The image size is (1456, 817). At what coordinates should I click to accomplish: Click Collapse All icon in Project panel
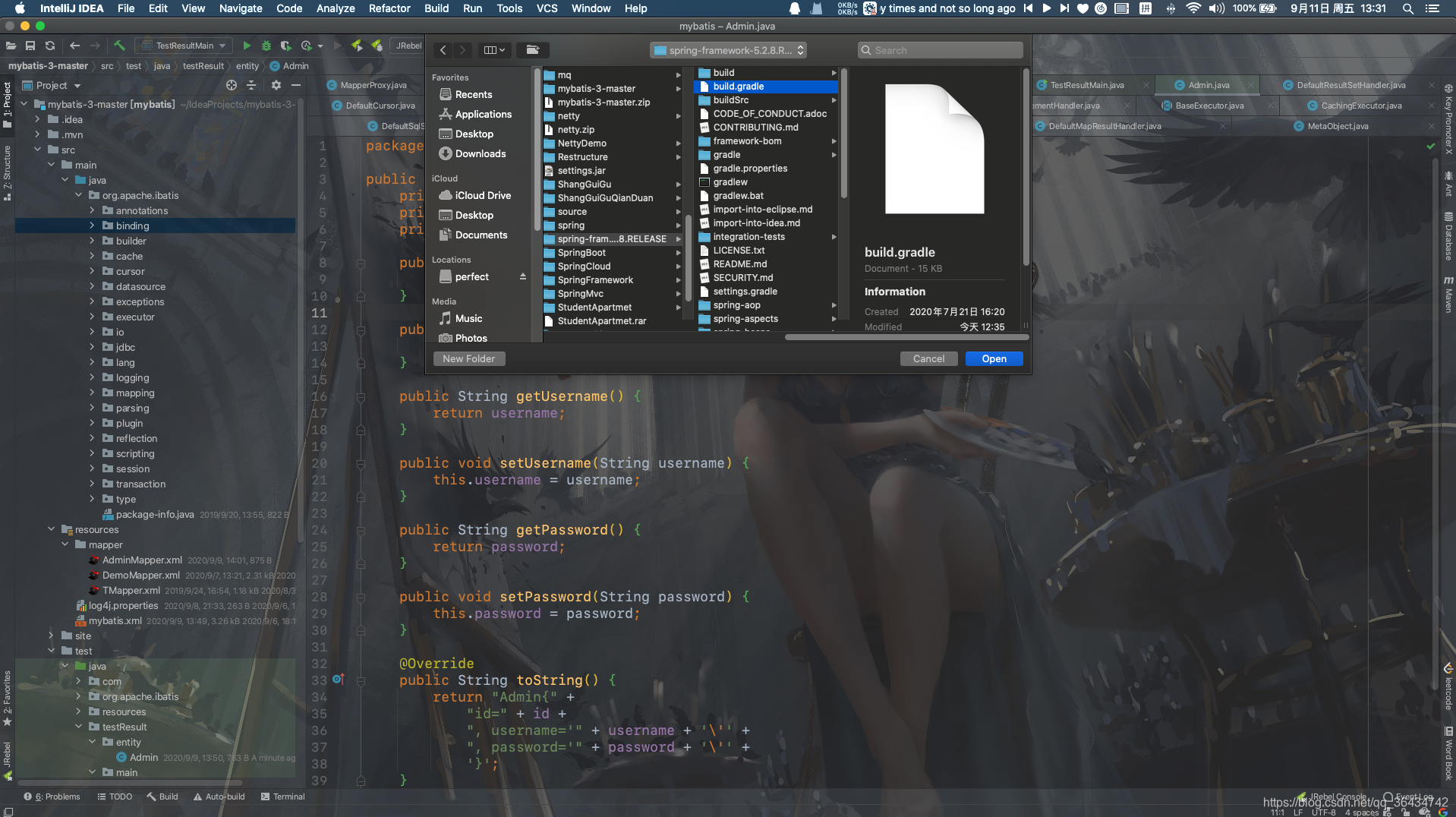251,85
